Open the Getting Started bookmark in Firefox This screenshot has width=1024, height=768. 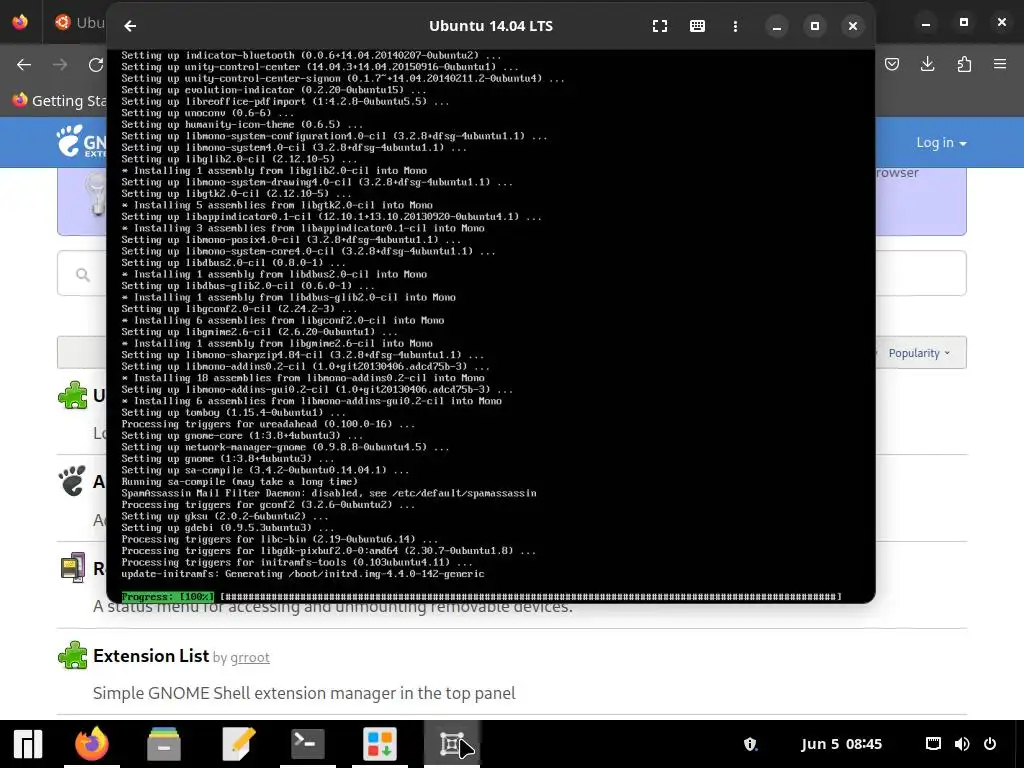[x=59, y=101]
